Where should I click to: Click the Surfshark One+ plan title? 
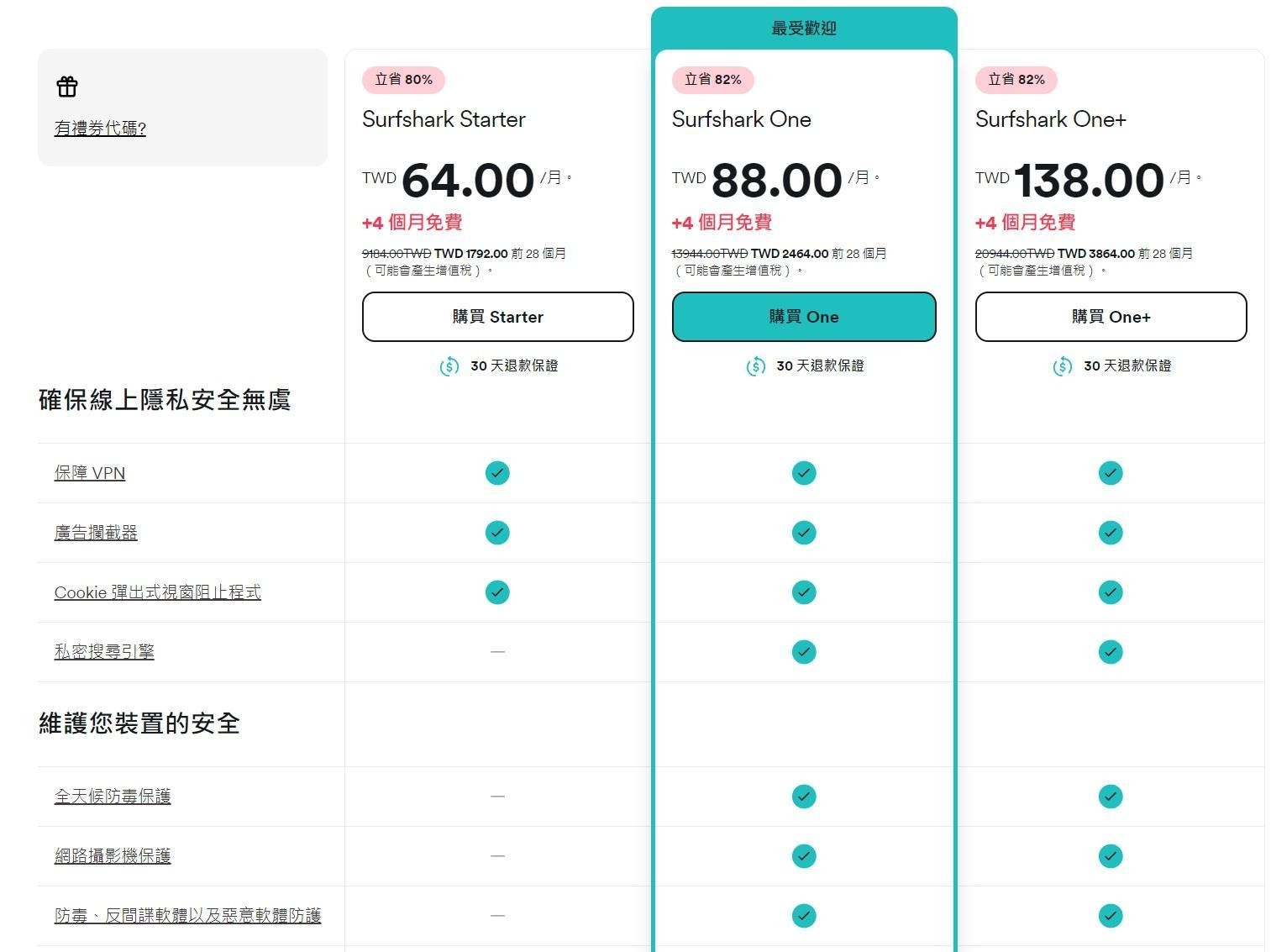tap(1050, 119)
